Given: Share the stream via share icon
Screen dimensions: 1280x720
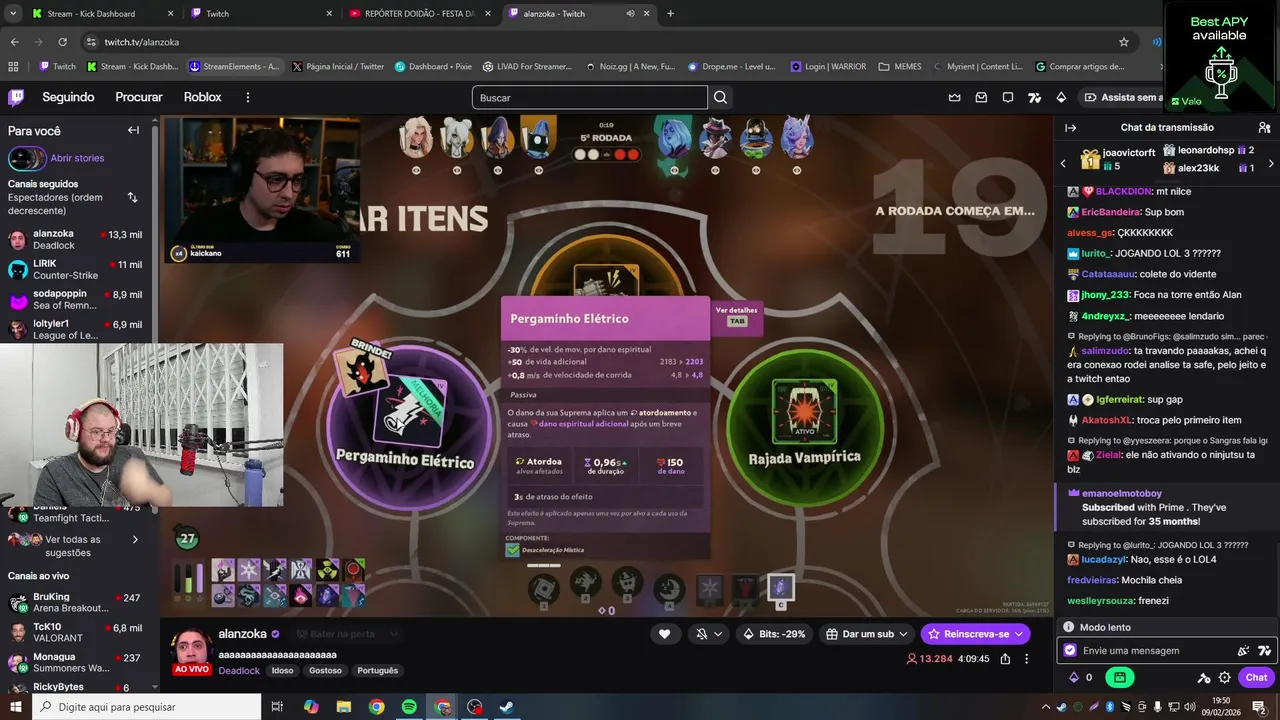Looking at the screenshot, I should pos(1005,659).
